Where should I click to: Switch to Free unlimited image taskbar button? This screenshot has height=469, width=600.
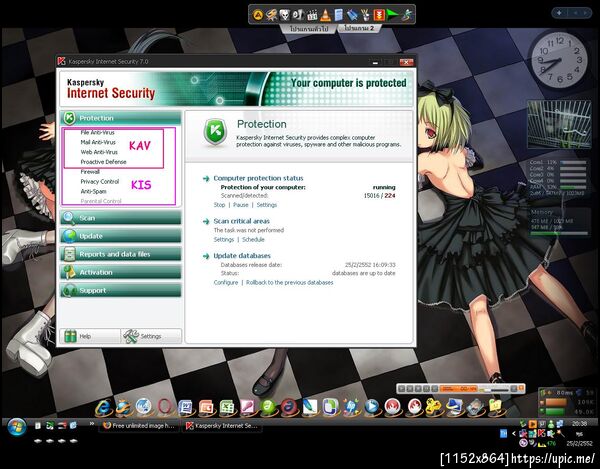(x=139, y=425)
